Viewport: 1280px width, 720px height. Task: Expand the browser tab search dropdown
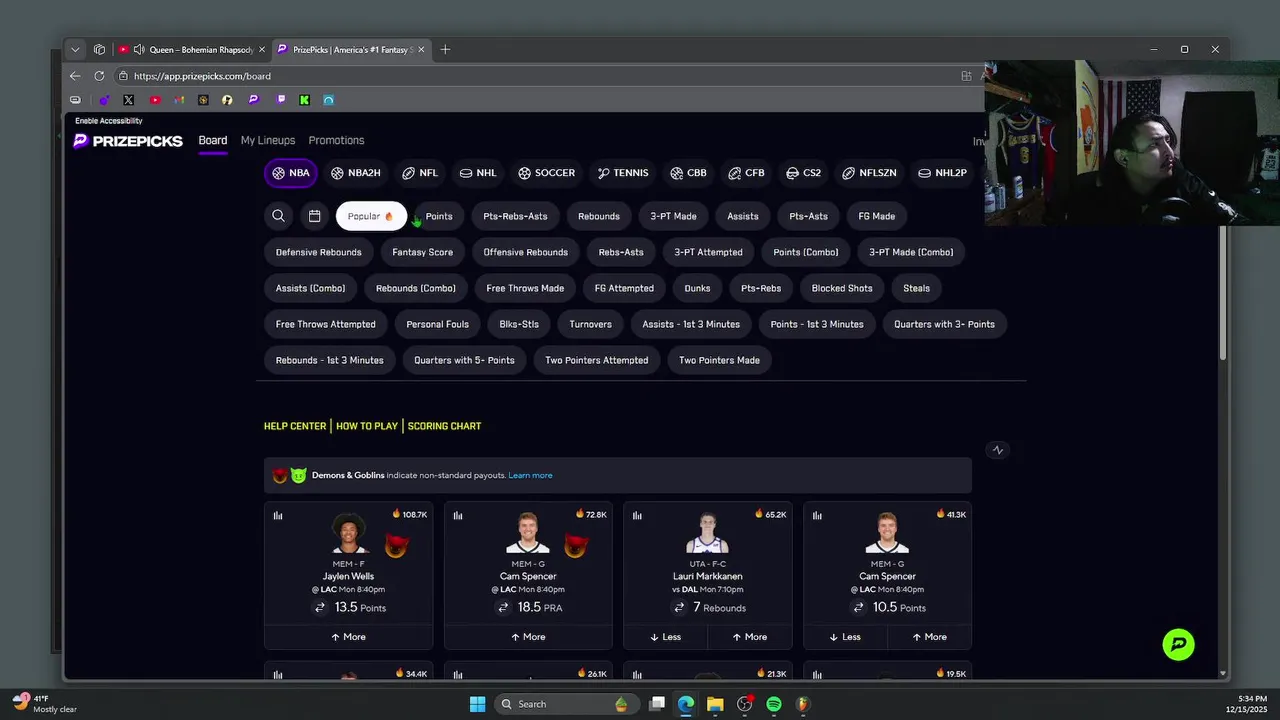click(75, 49)
